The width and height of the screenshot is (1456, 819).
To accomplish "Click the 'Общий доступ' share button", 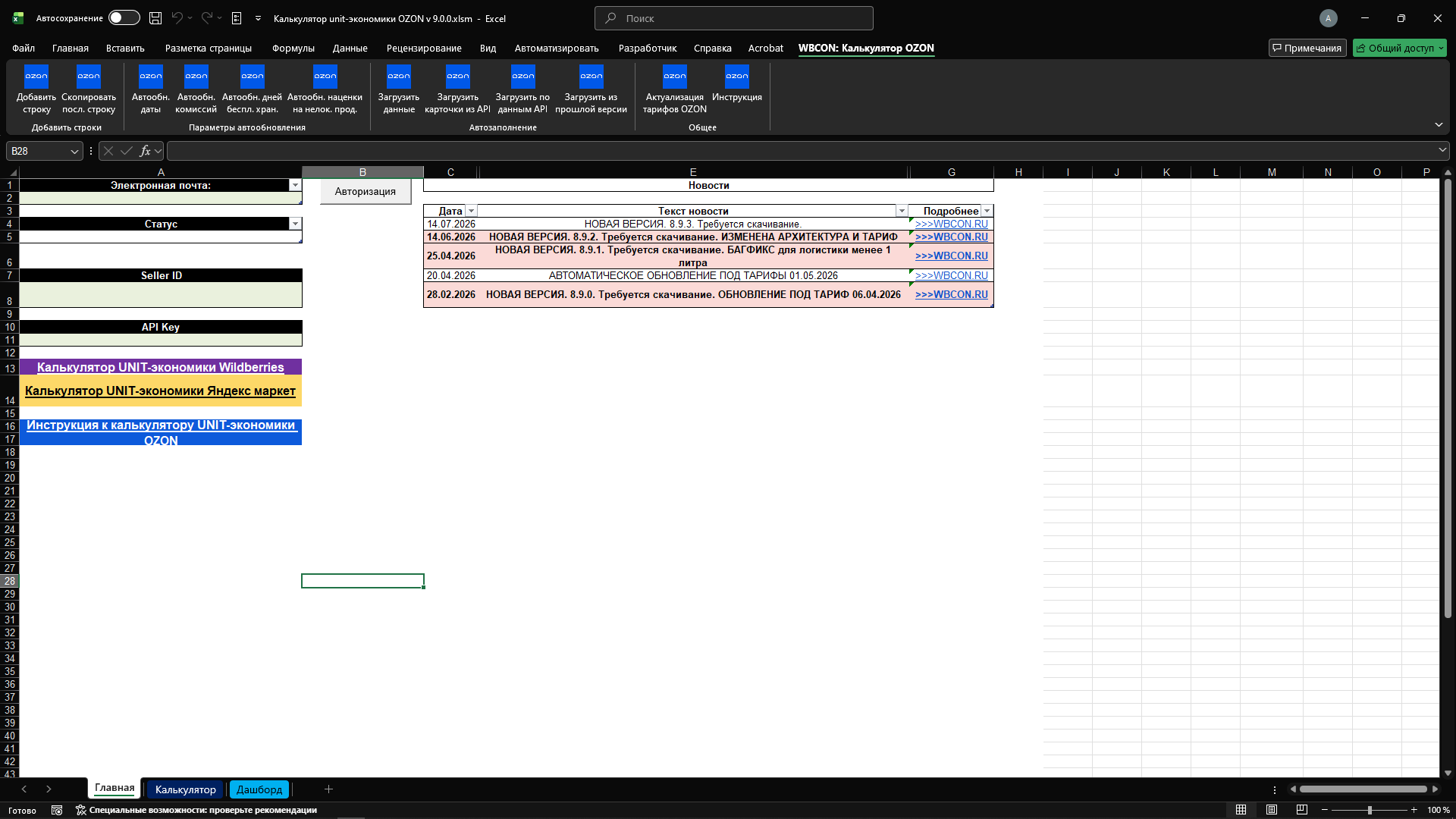I will coord(1400,48).
